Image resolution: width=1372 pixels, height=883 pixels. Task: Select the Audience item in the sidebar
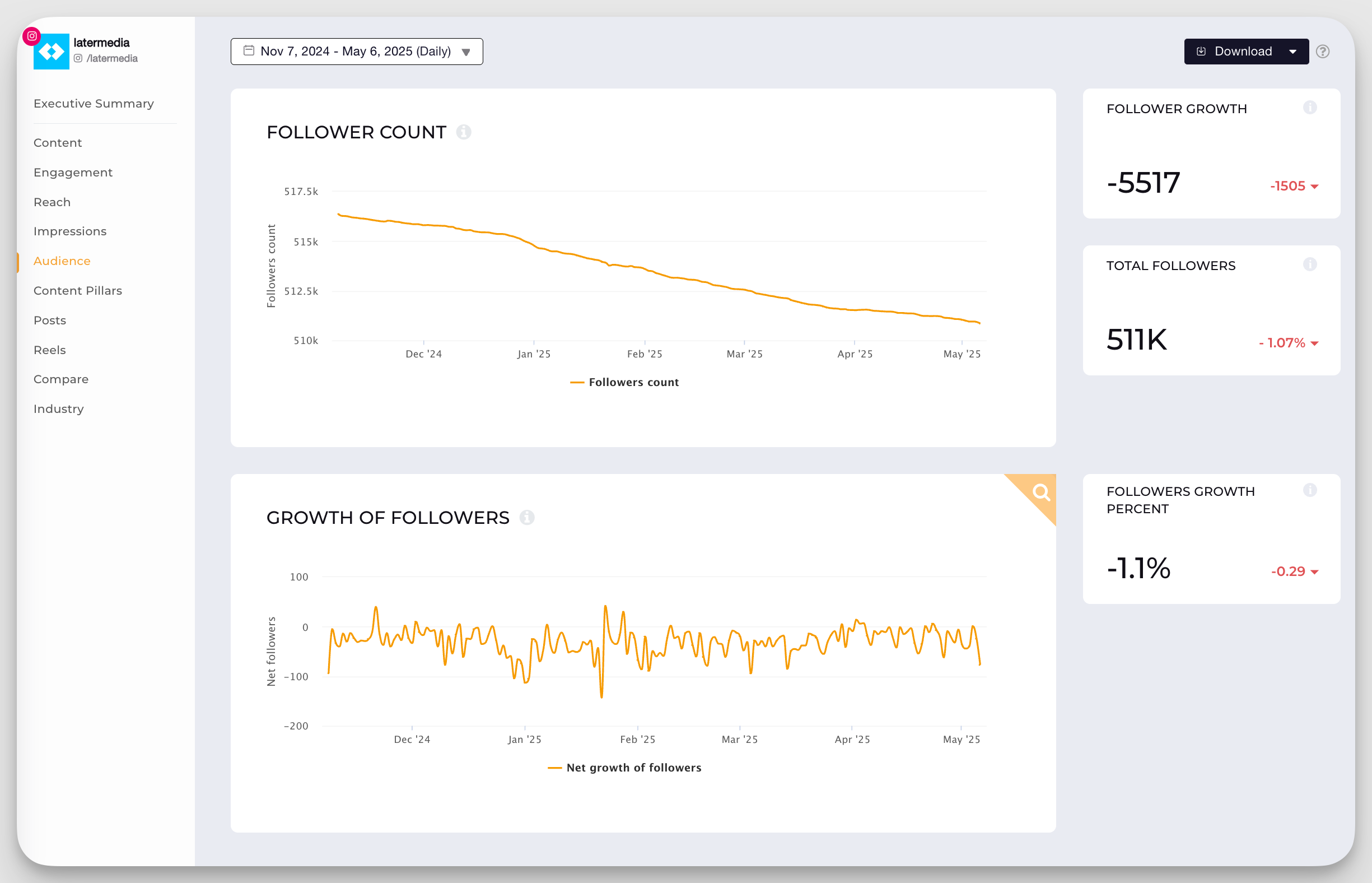[x=62, y=261]
